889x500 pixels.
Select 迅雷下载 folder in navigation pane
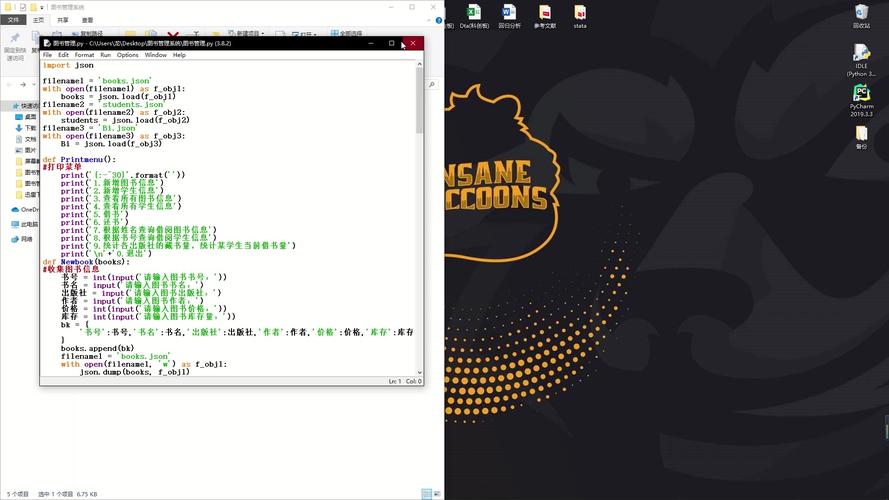tap(27, 194)
